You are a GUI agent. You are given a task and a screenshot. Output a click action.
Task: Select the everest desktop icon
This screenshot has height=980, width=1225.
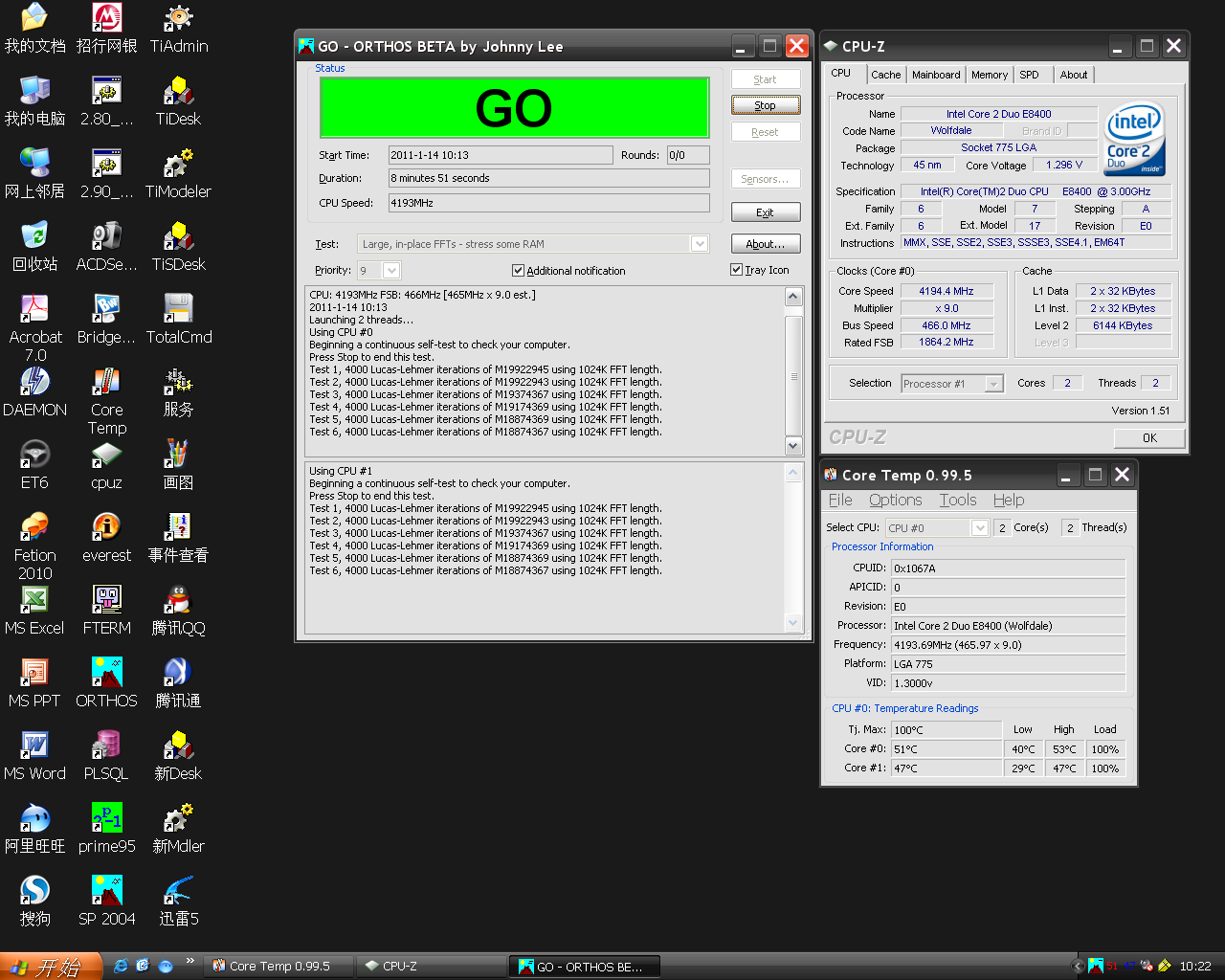click(x=106, y=537)
